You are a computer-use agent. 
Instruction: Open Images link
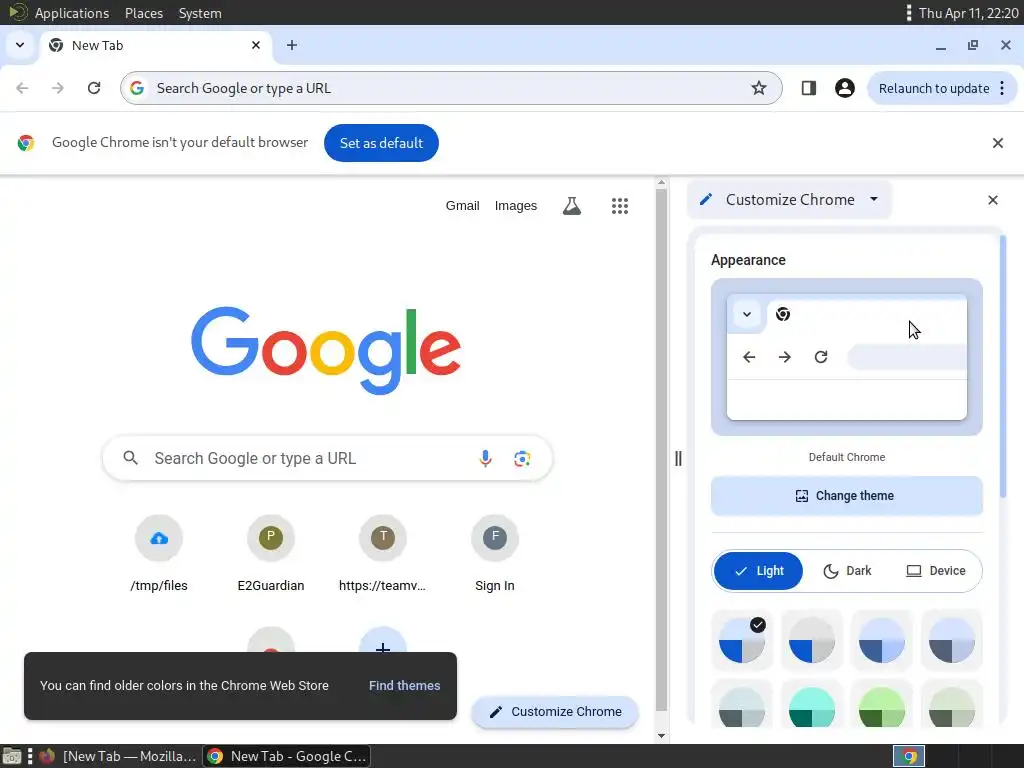point(515,206)
